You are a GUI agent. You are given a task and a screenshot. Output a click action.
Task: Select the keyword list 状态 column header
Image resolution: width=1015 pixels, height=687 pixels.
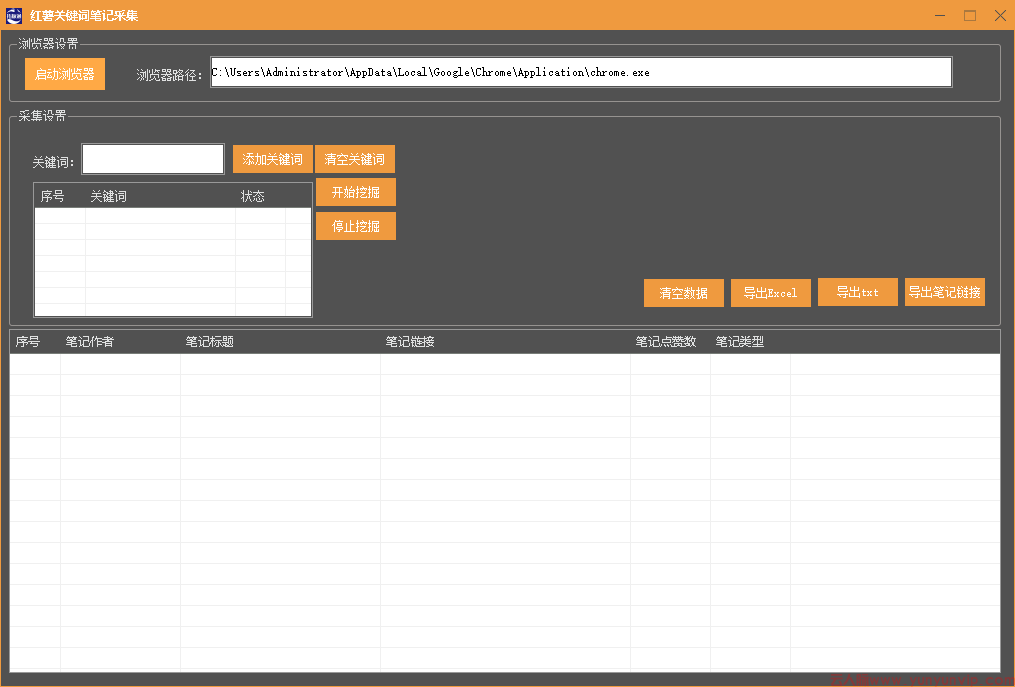(x=260, y=196)
